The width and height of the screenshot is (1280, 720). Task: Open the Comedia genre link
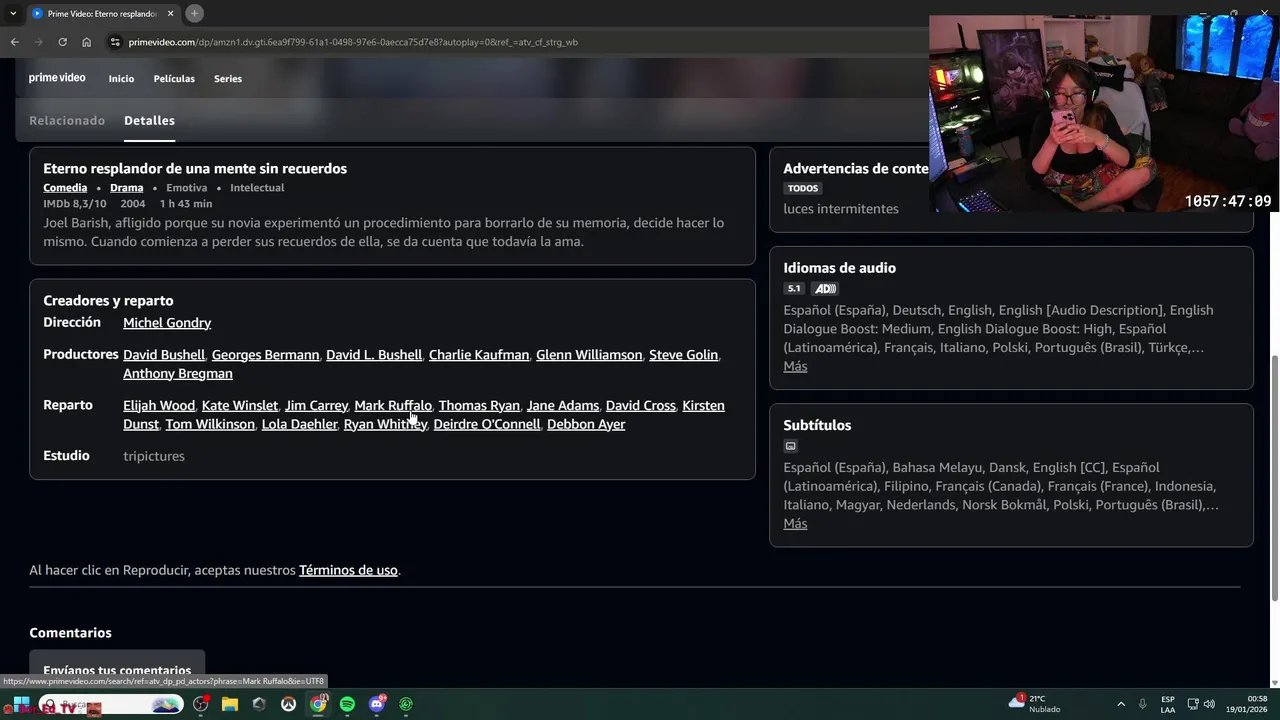pyautogui.click(x=65, y=188)
